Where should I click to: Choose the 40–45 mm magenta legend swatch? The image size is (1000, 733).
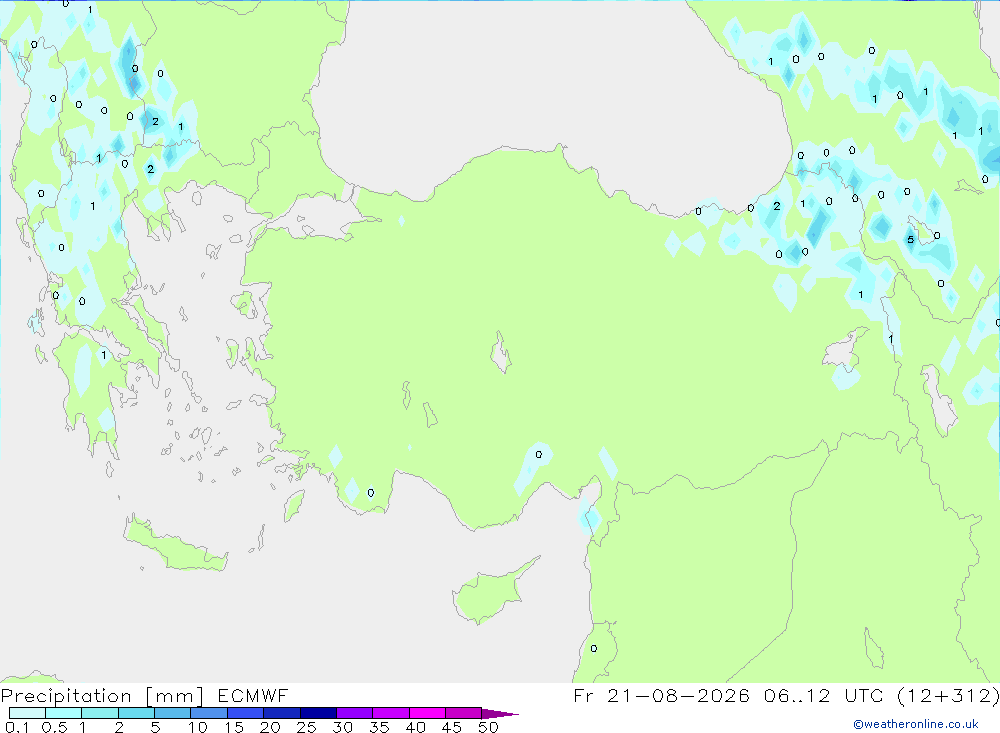427,713
